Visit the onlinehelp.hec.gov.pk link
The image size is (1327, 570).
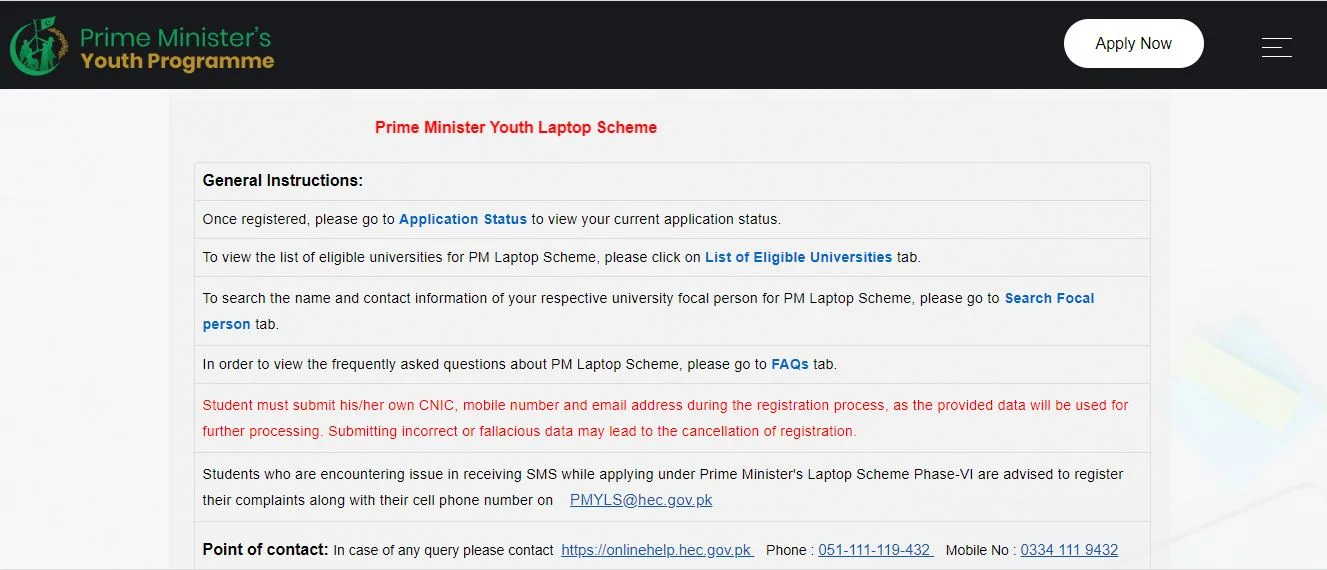pyautogui.click(x=657, y=550)
